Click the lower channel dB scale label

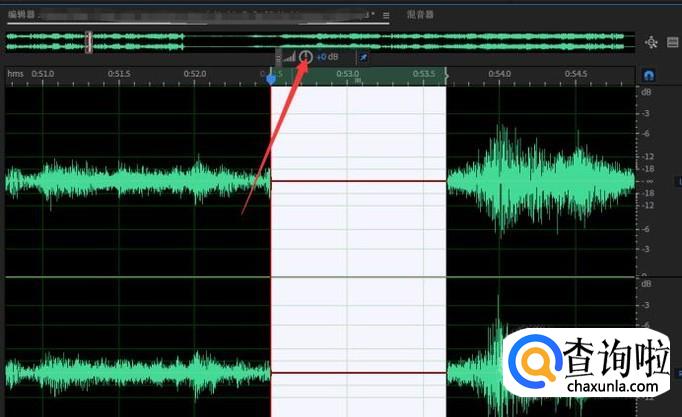click(646, 284)
